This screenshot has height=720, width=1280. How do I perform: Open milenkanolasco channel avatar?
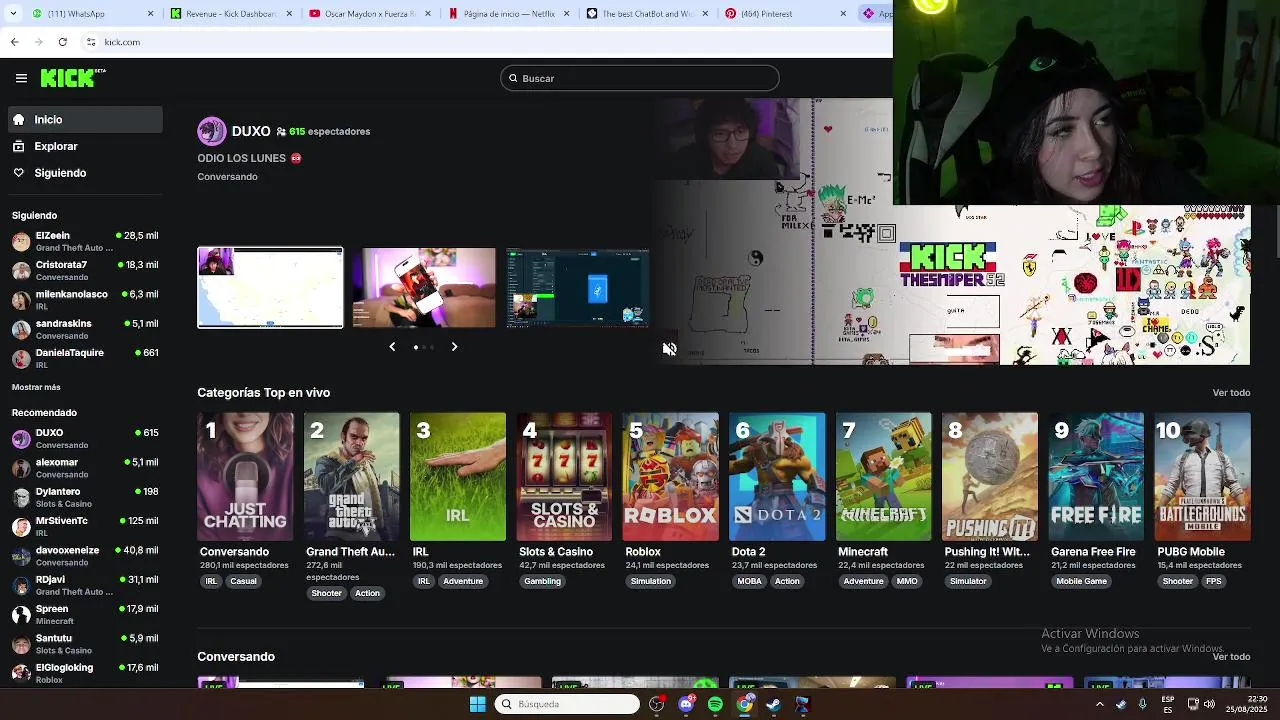(x=20, y=300)
